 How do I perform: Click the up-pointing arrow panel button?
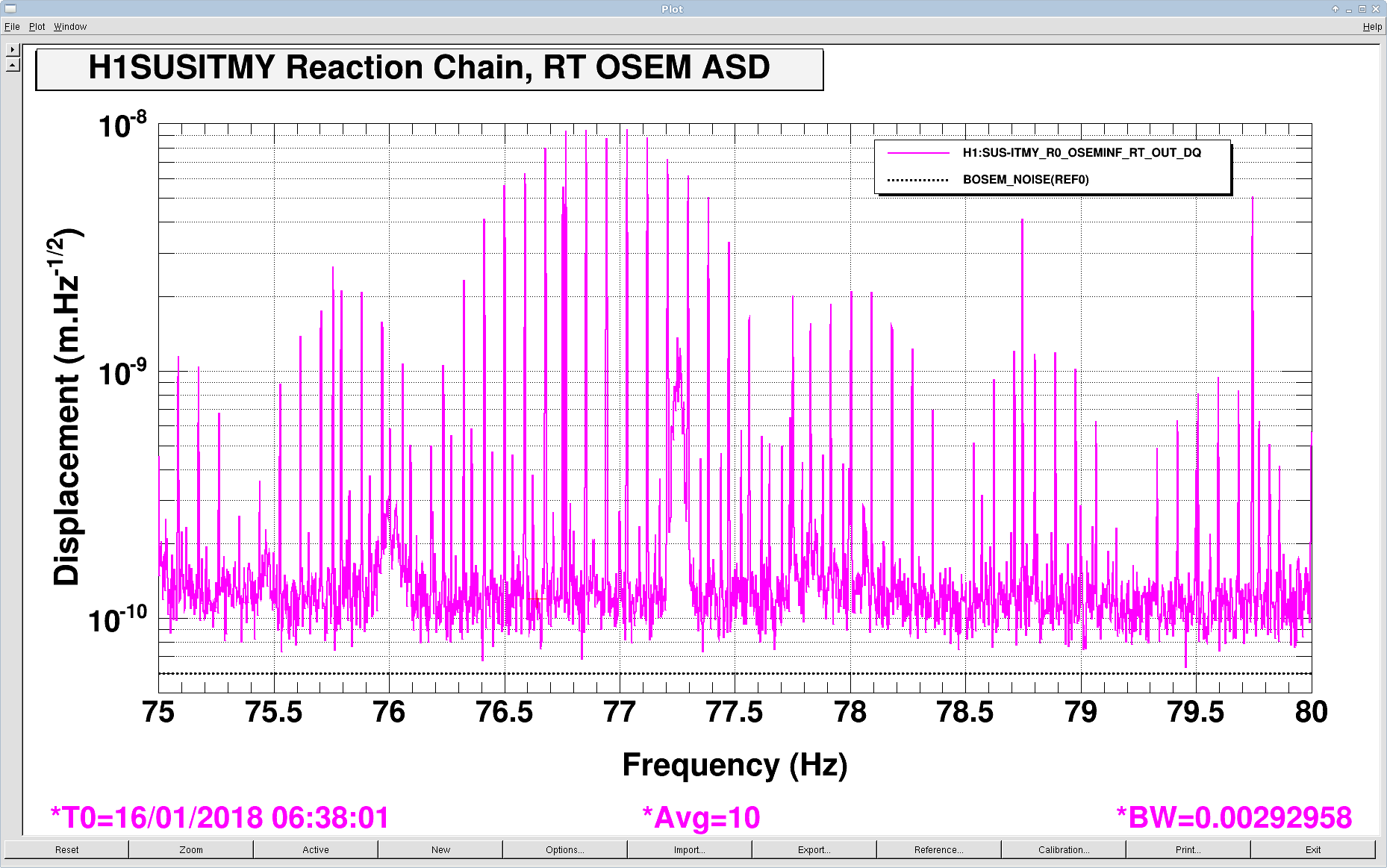click(x=12, y=65)
